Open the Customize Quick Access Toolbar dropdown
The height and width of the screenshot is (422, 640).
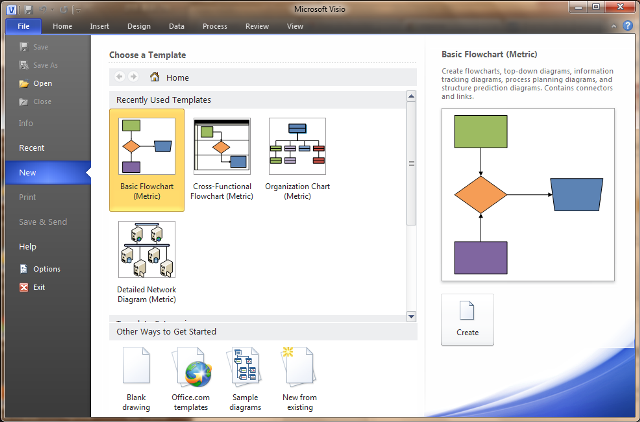click(x=79, y=9)
